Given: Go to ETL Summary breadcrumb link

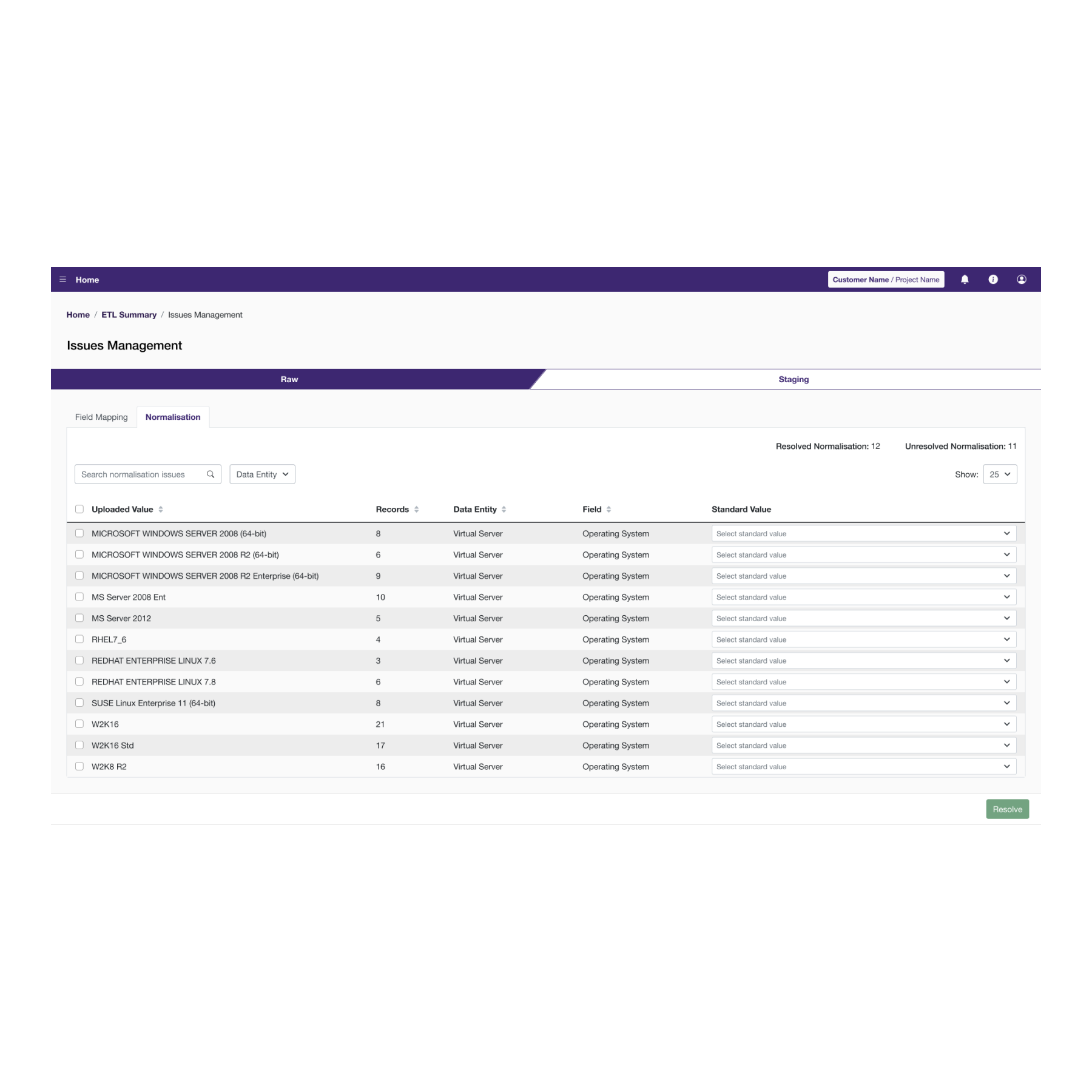Looking at the screenshot, I should (x=129, y=315).
